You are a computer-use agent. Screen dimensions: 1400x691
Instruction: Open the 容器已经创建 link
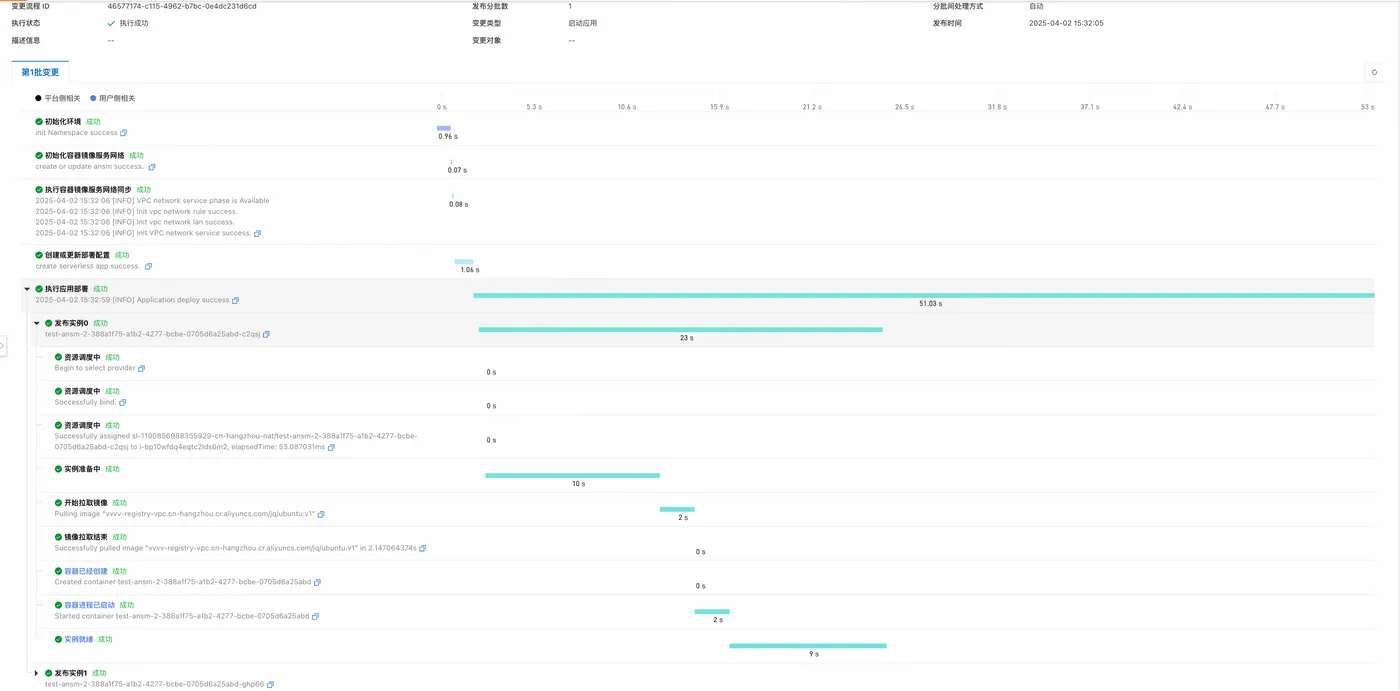86,571
